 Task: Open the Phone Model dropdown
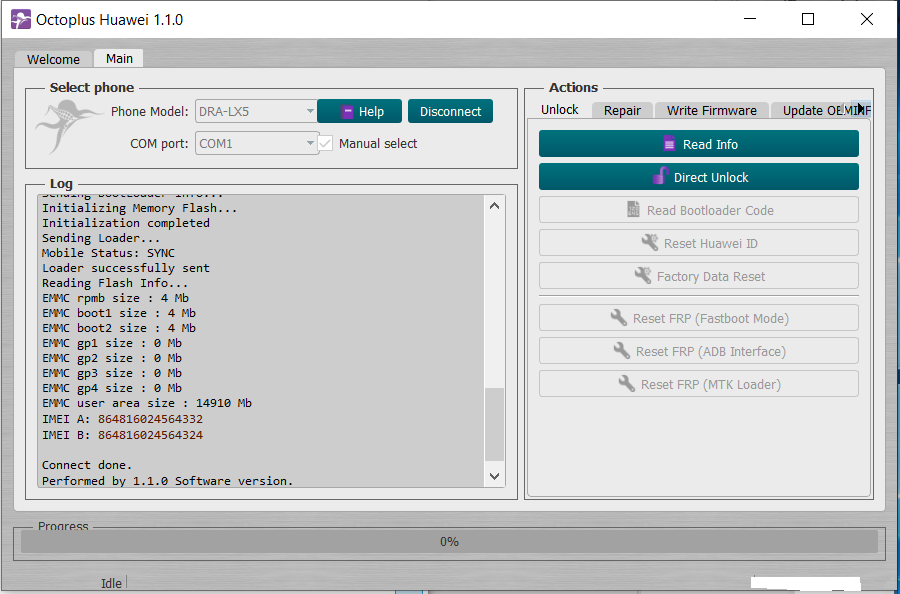click(256, 111)
